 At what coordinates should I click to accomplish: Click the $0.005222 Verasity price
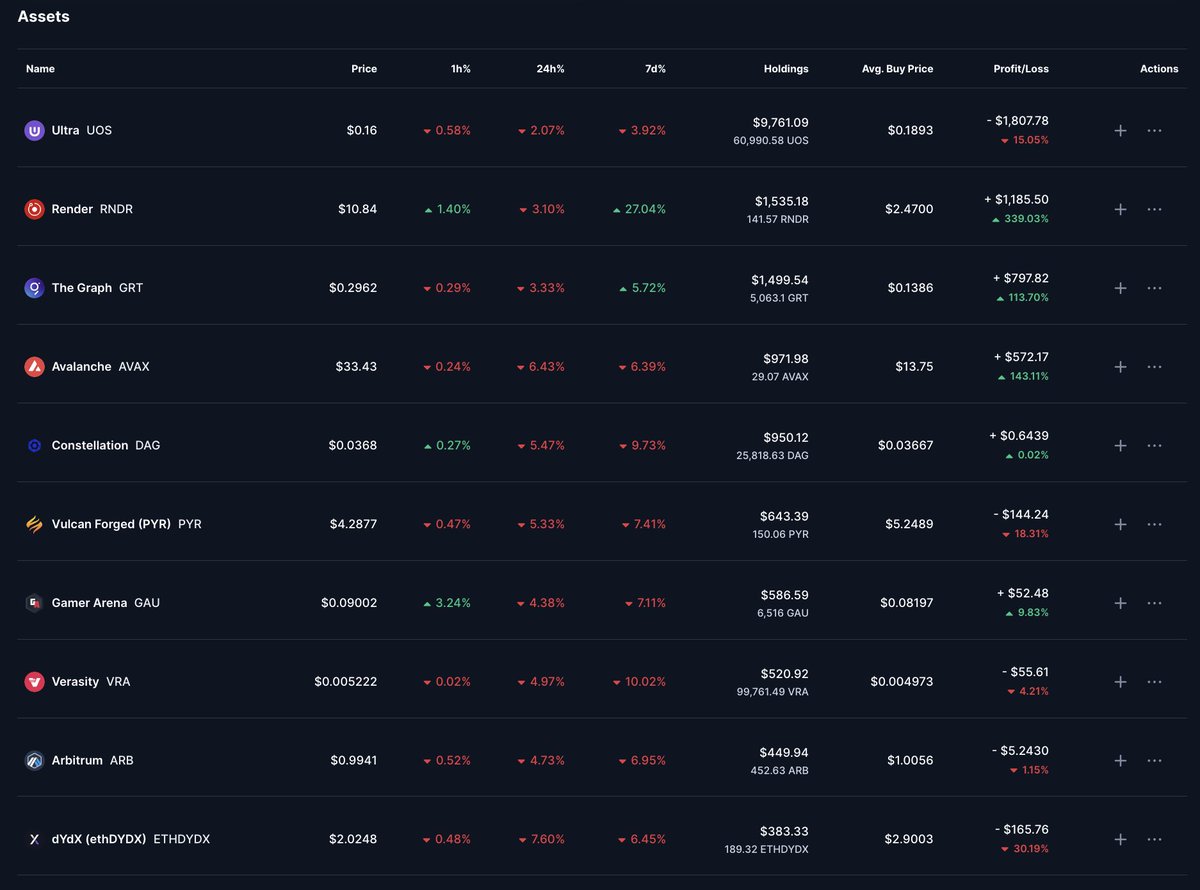[x=346, y=682]
